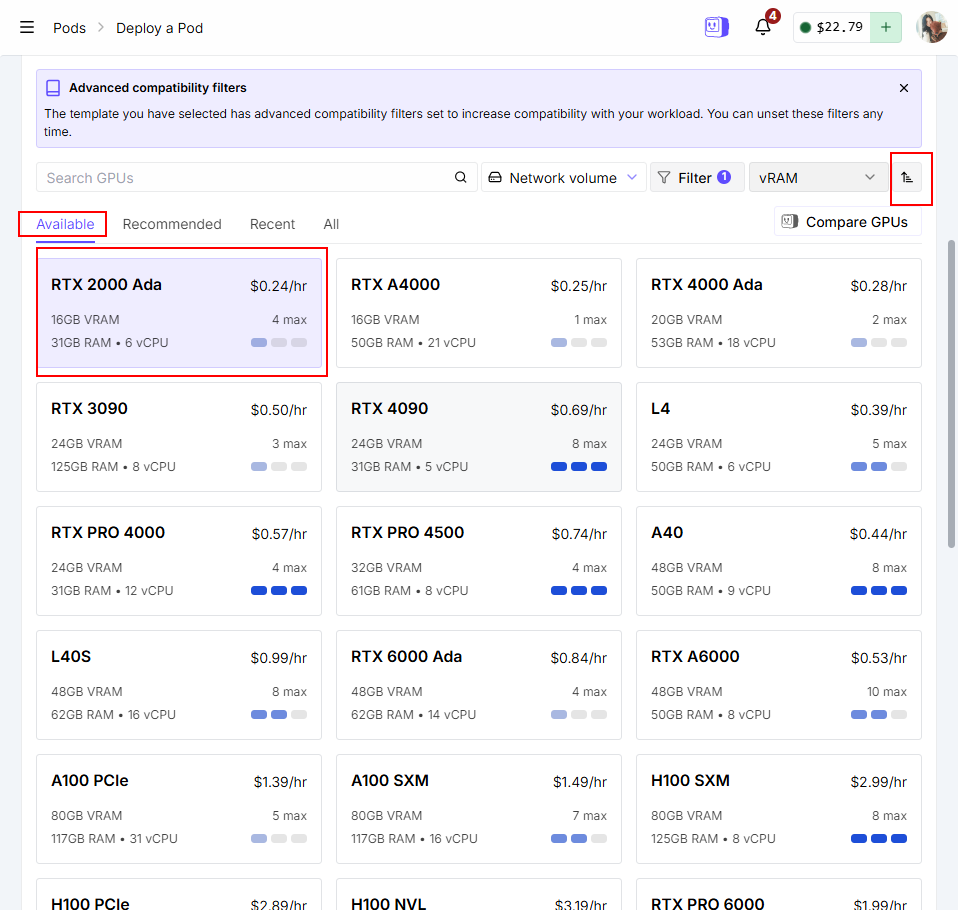Click the book icon in the compatibility banner
The height and width of the screenshot is (910, 958).
coord(53,88)
